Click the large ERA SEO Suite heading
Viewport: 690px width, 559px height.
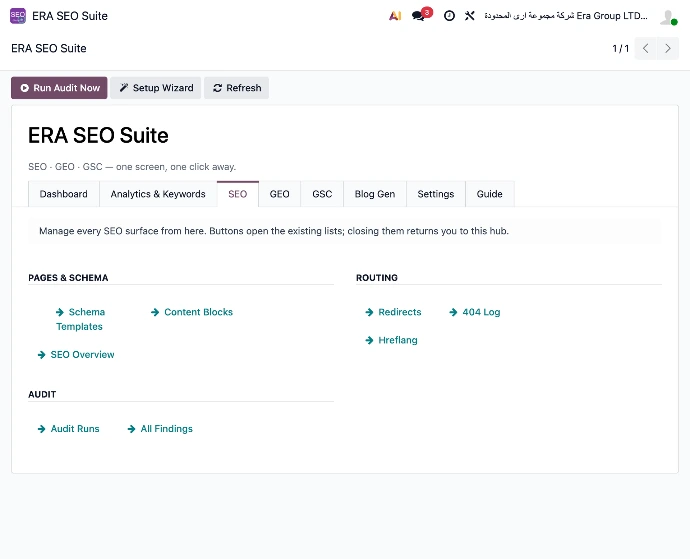tap(98, 135)
